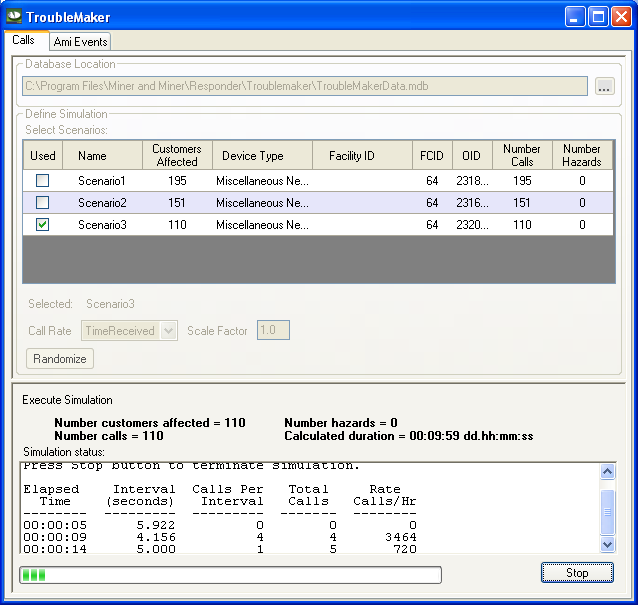Select the Calls tab
Screen dimensions: 638x605
click(x=23, y=40)
